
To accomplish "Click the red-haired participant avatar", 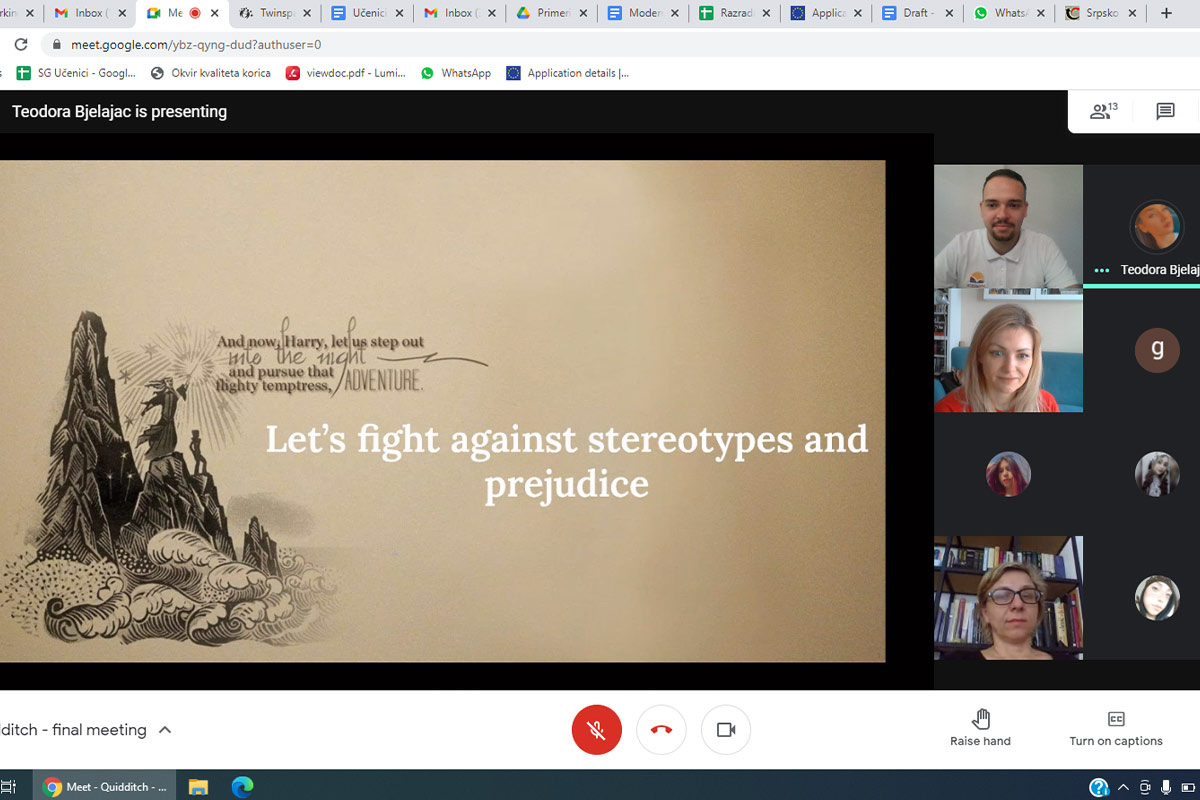I will coord(1008,474).
